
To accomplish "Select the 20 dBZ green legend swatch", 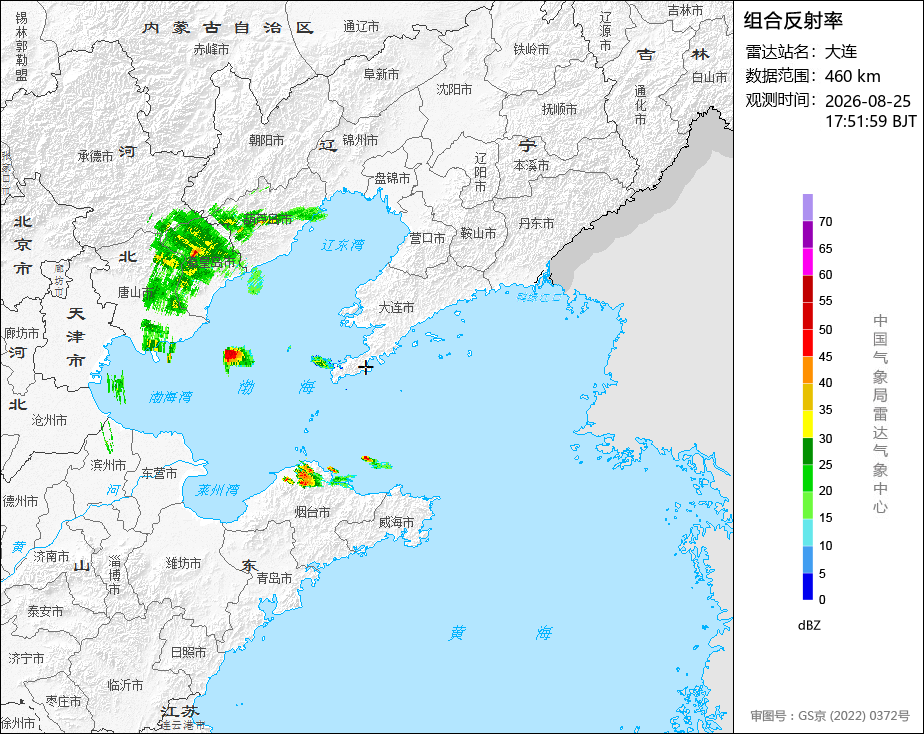I will [x=807, y=478].
